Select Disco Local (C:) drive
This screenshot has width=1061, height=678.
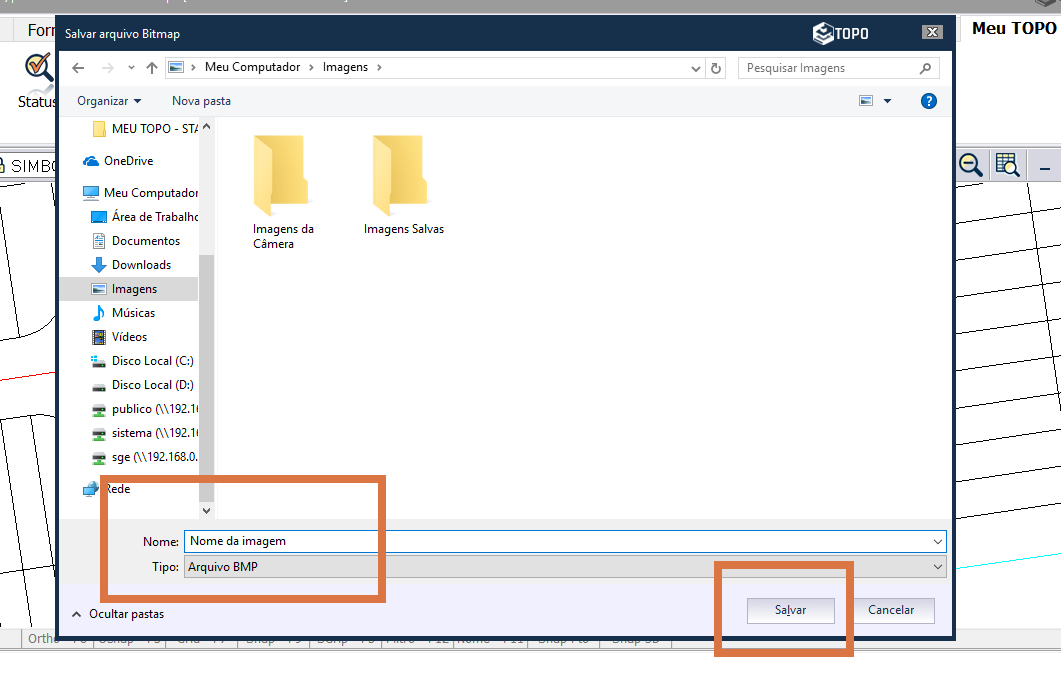coord(152,361)
